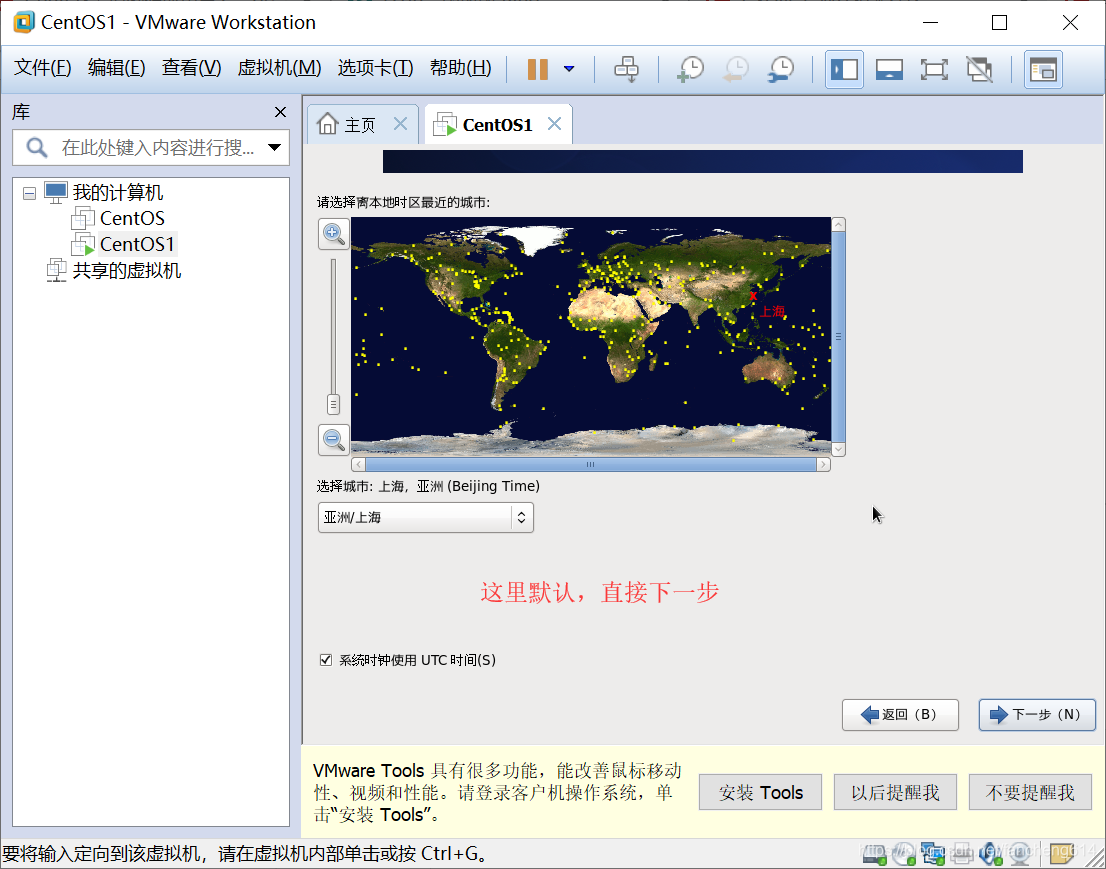The width and height of the screenshot is (1106, 869).
Task: Click the hard disk status bar icon
Action: coord(875,853)
